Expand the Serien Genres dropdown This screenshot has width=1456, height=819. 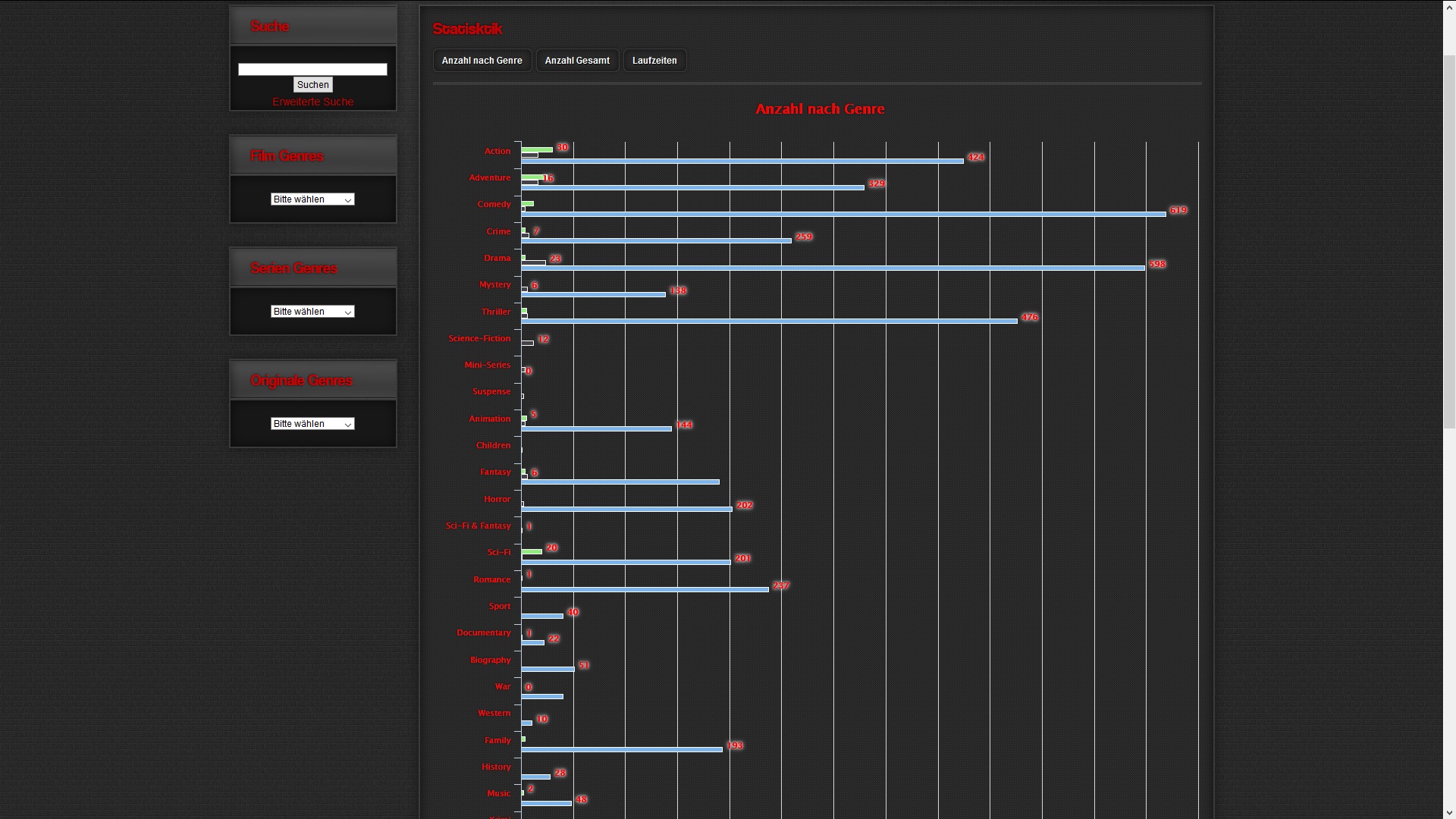[312, 312]
